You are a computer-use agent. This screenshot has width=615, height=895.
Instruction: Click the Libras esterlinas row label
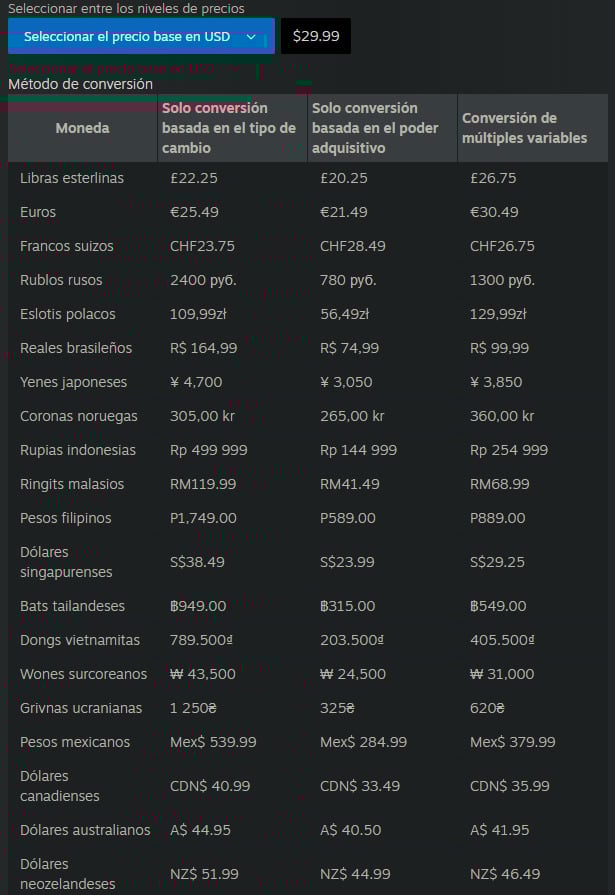[72, 178]
